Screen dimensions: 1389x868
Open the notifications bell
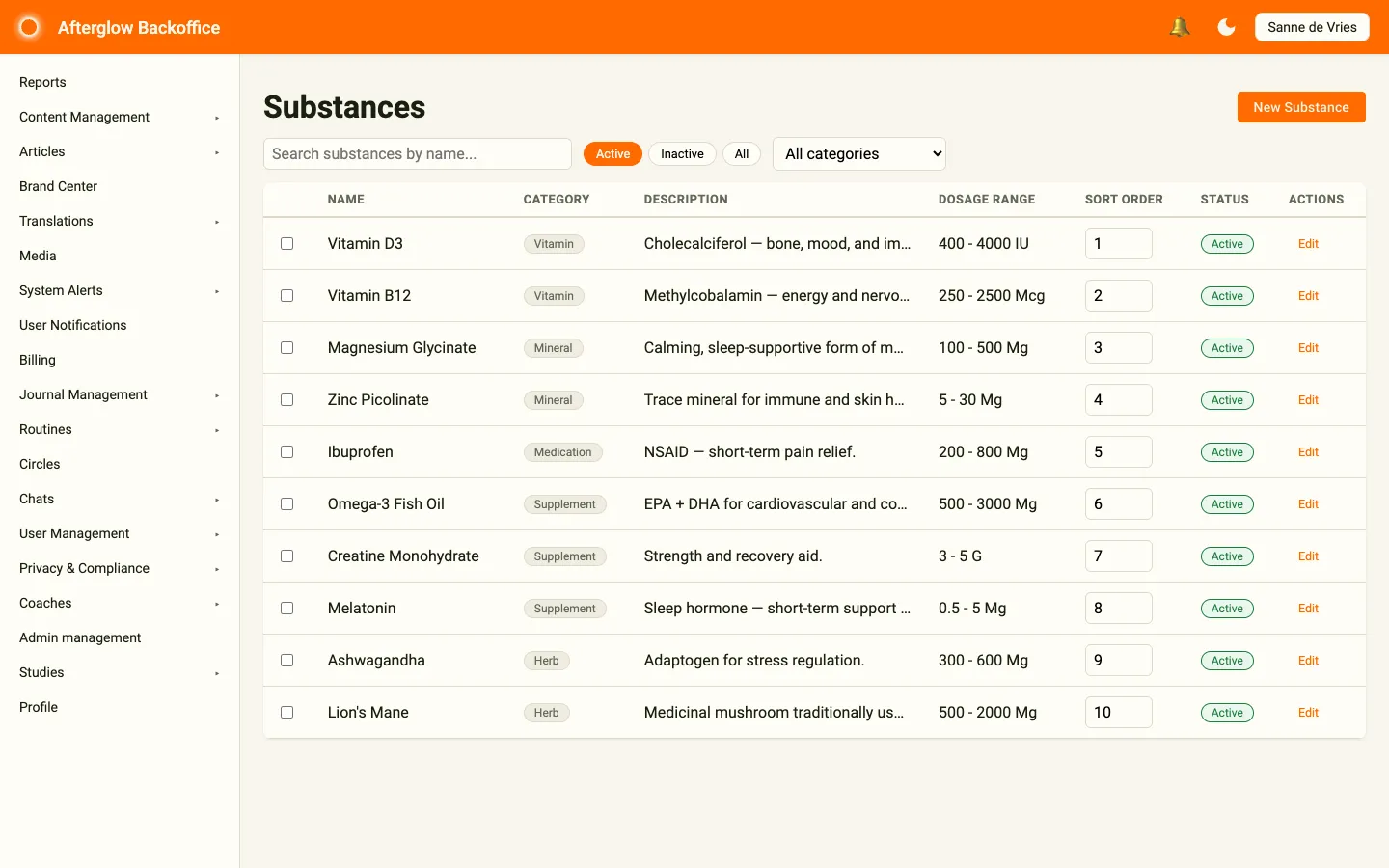coord(1179,27)
